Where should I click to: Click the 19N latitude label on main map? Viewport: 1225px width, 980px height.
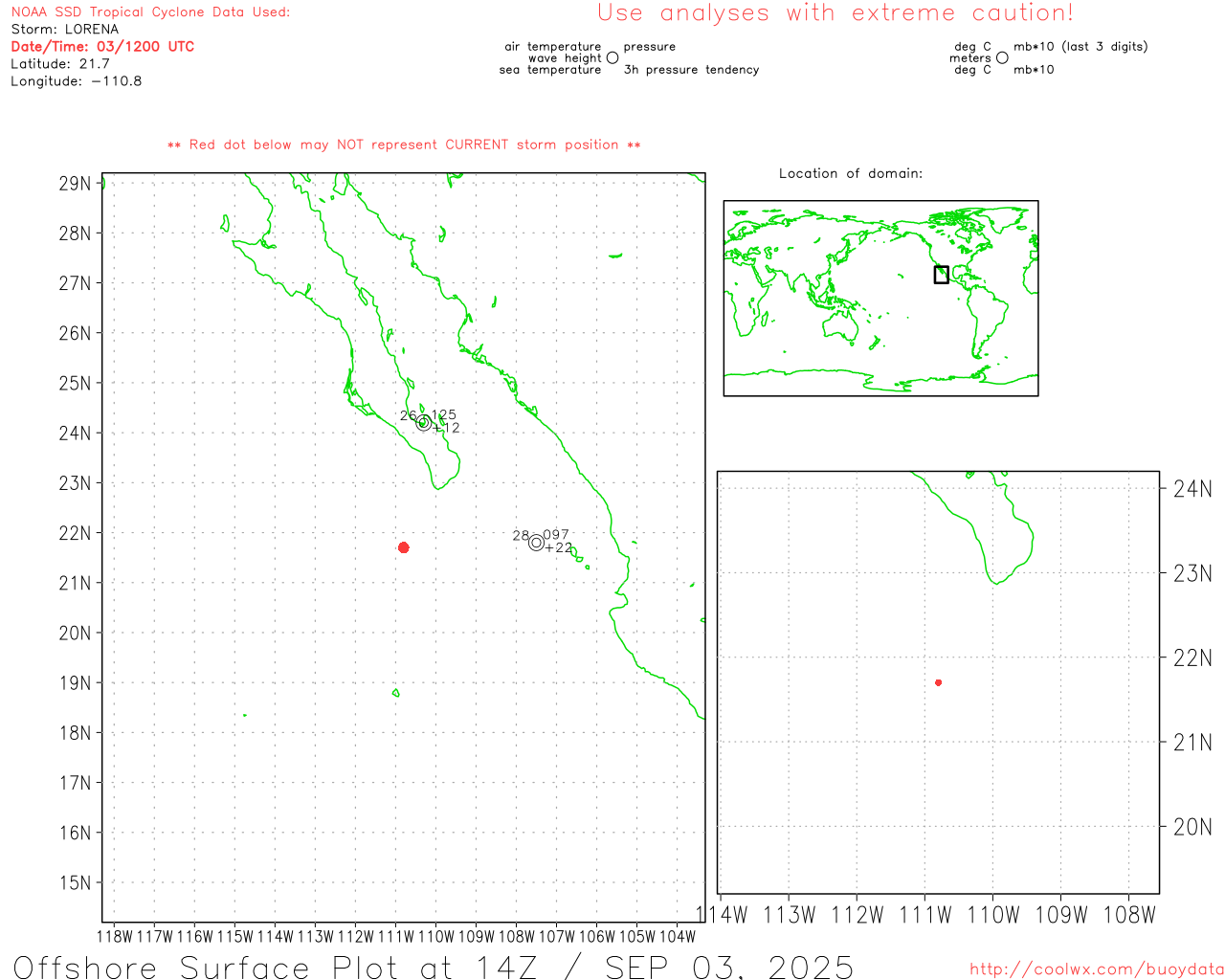point(75,683)
